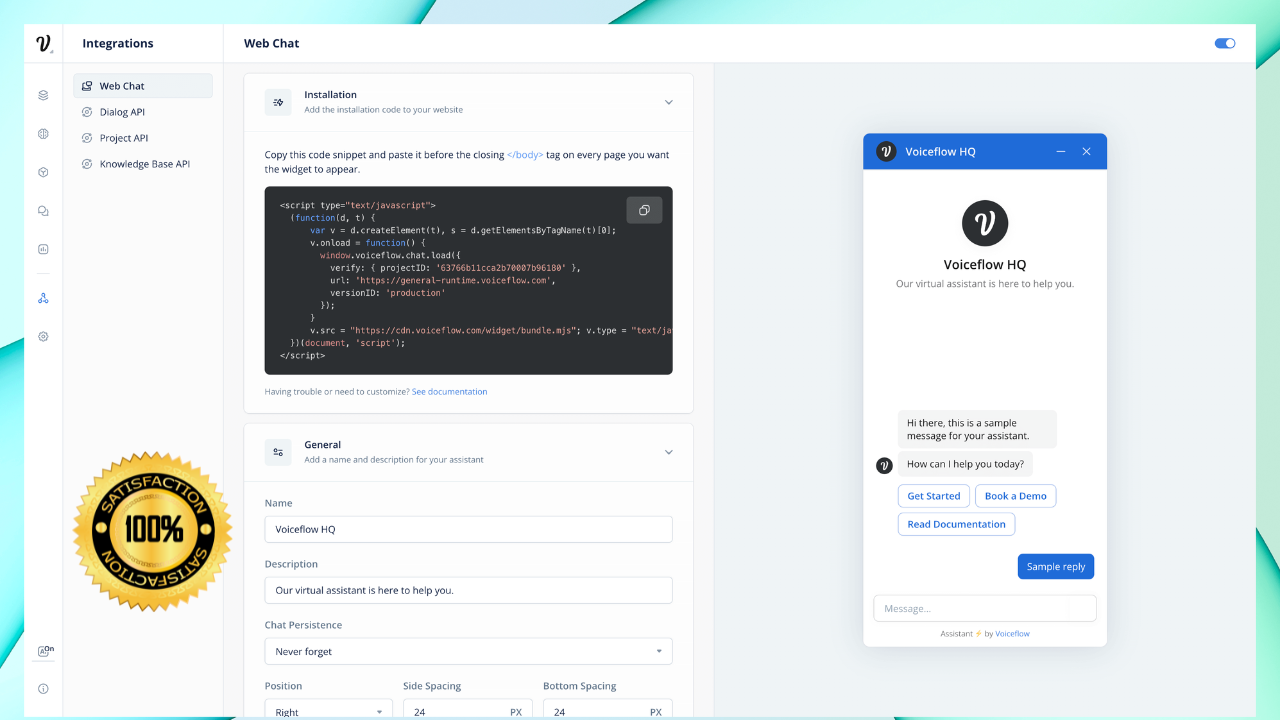Click the logo in the chat widget header
Screen dimensions: 1280x720
click(886, 152)
